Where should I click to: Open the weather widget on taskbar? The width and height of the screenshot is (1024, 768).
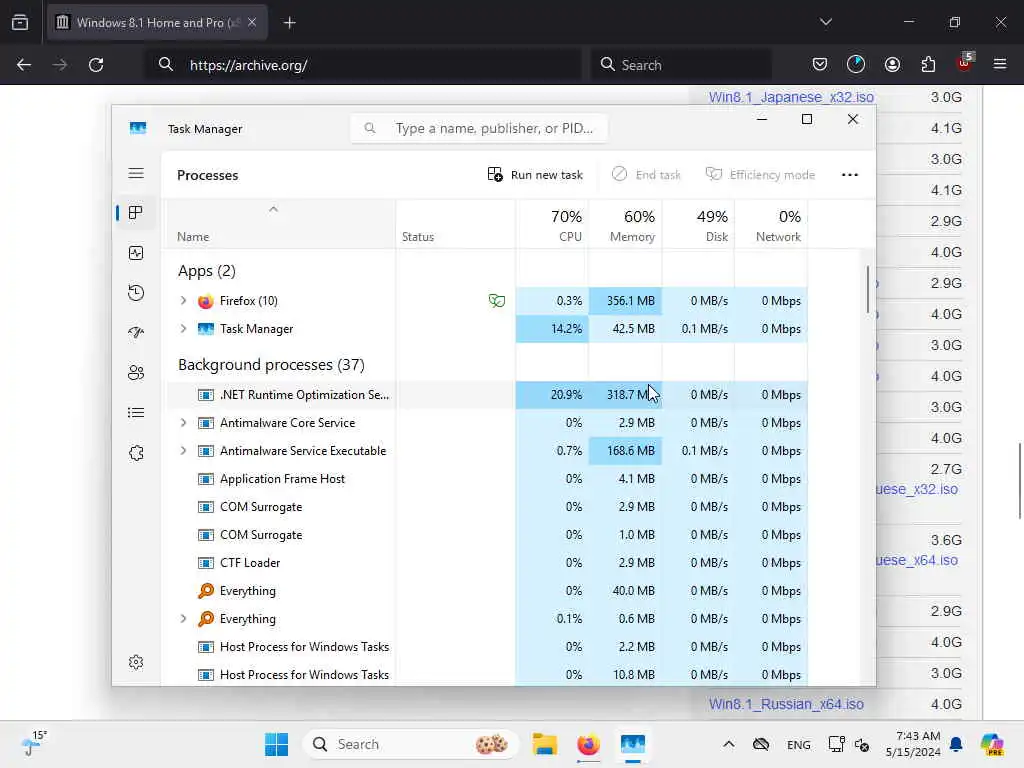tap(33, 743)
